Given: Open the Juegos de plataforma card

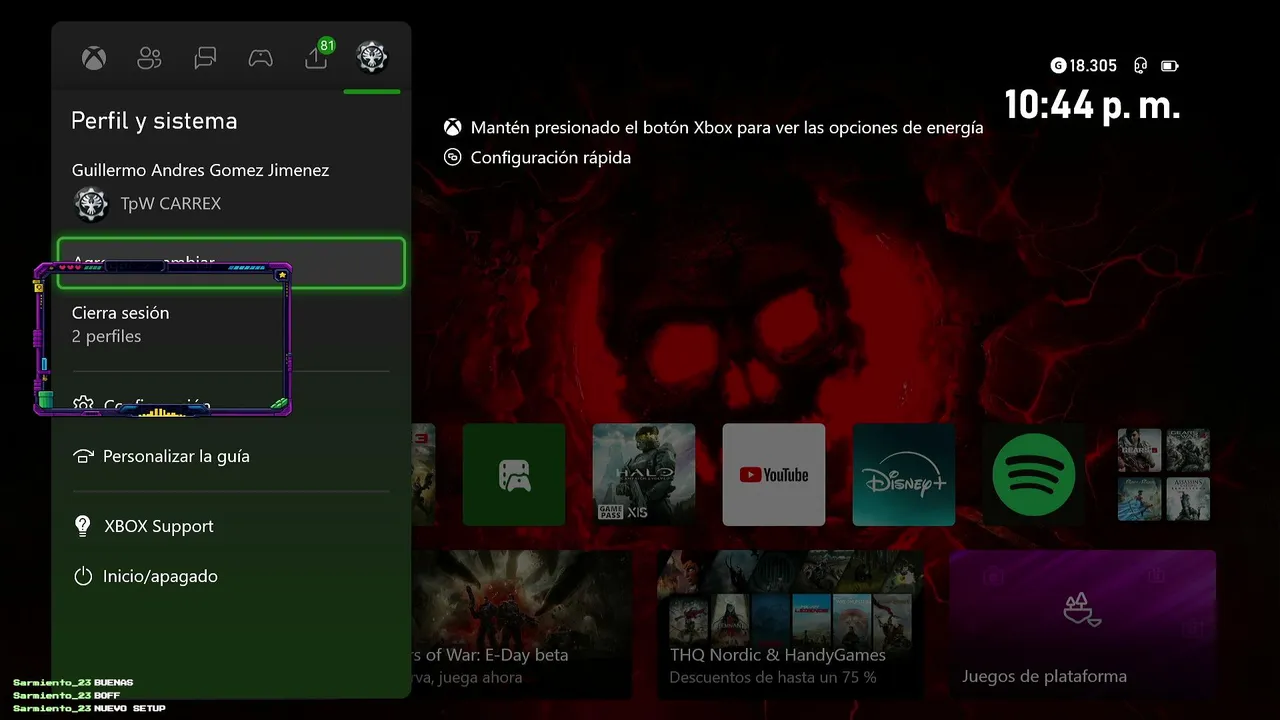Looking at the screenshot, I should [1083, 624].
